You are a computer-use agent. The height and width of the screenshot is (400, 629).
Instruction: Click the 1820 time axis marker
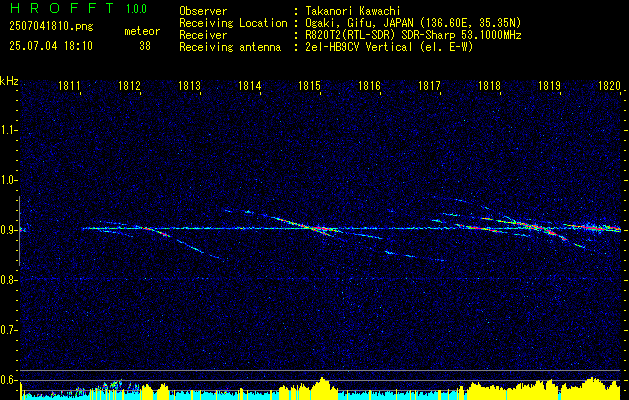click(609, 85)
